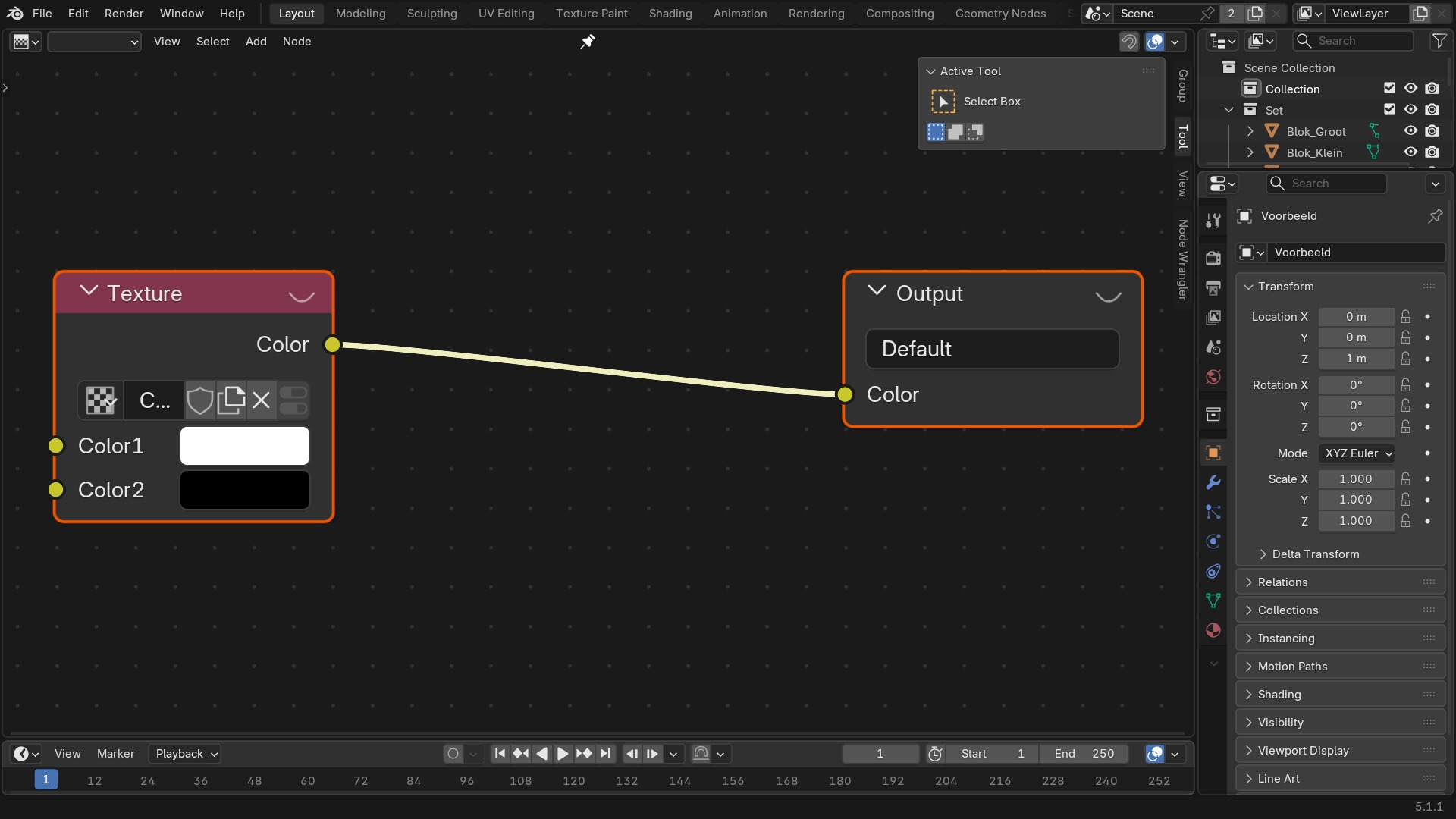Open the Scene properties tab
Screen dimensions: 1456x819
click(x=1213, y=347)
